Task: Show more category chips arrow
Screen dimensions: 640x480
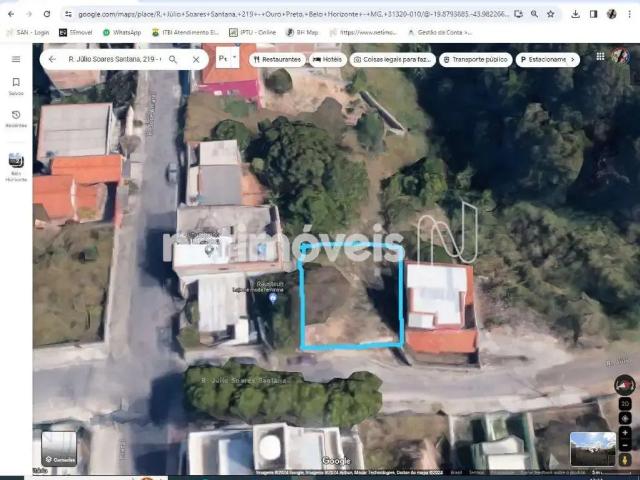Action: (573, 60)
